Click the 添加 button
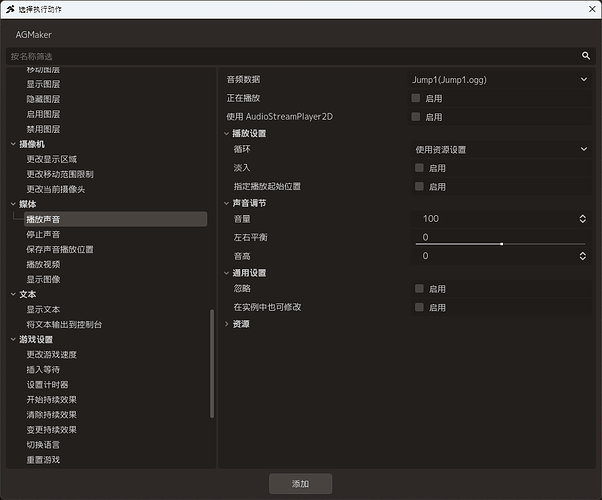The image size is (602, 500). coord(300,484)
